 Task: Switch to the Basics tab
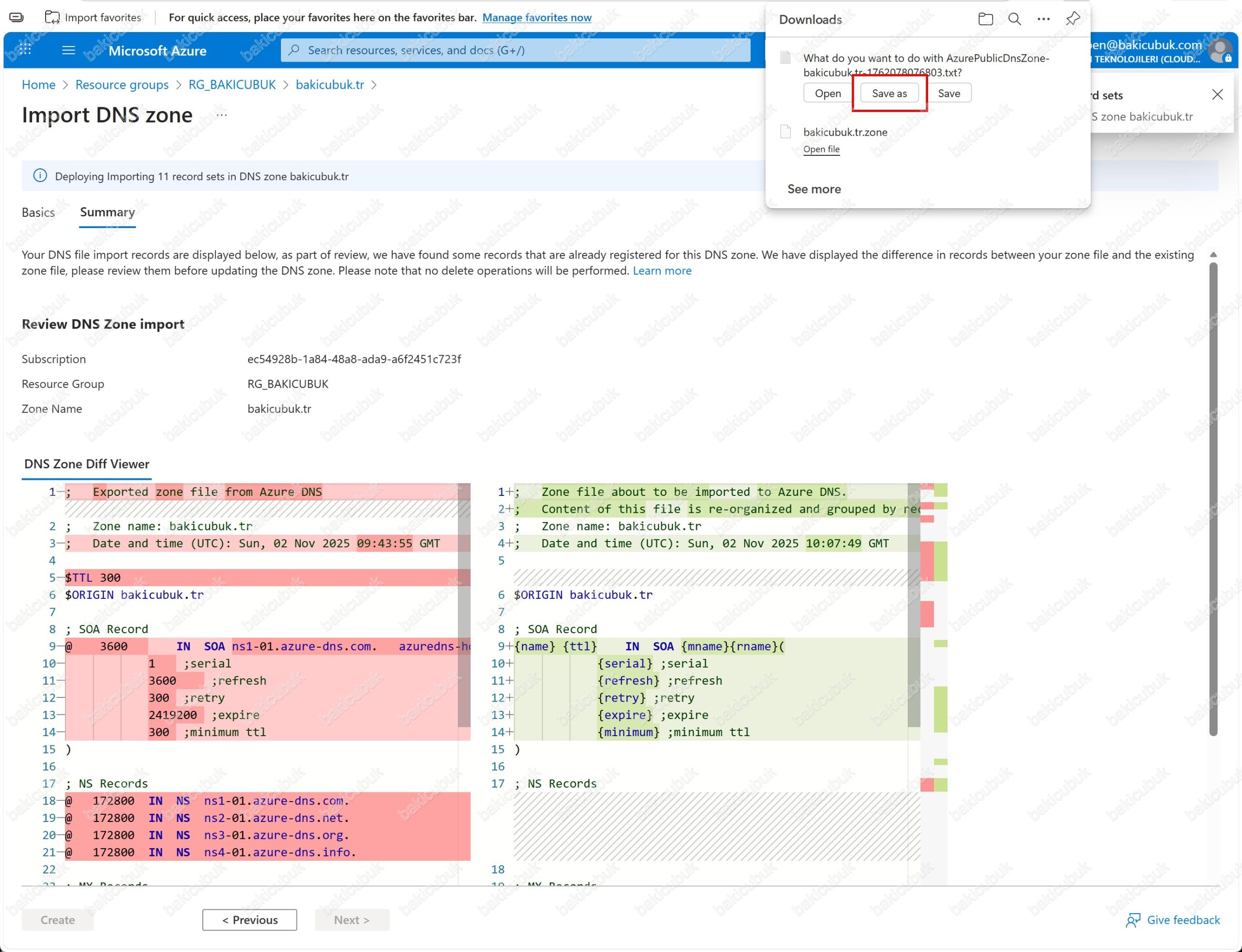point(38,213)
